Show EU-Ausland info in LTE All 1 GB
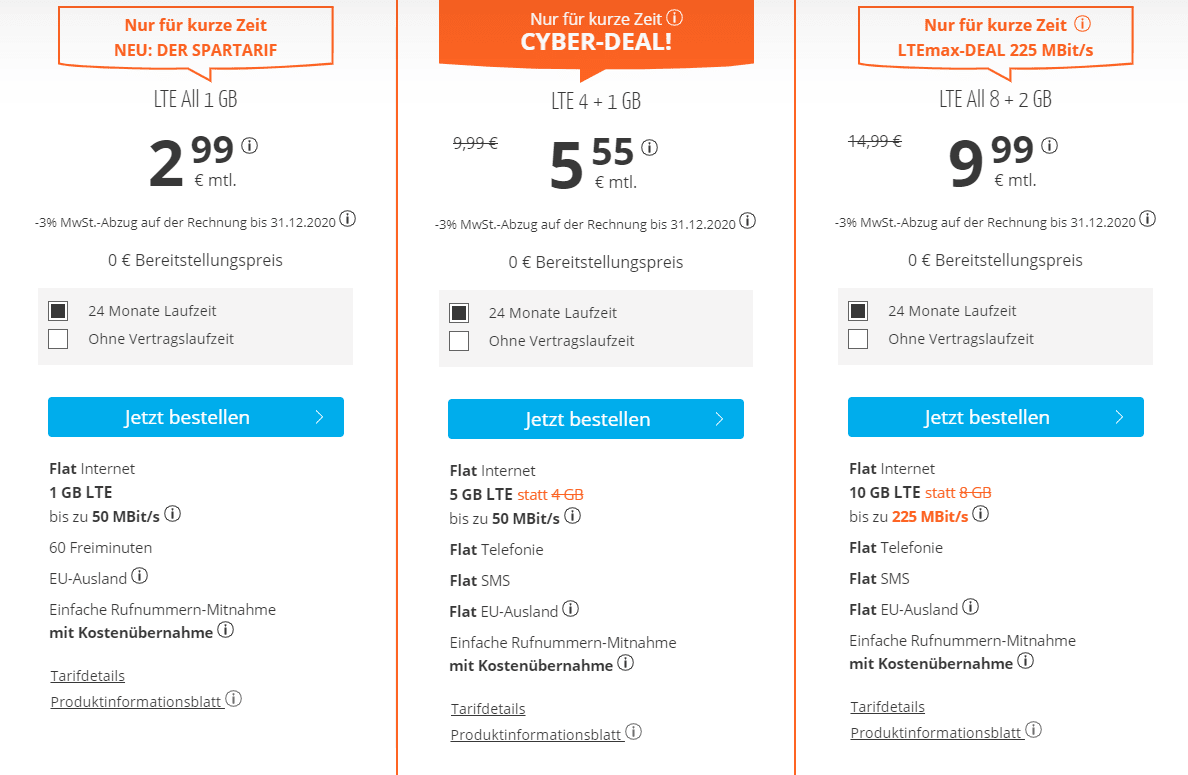The image size is (1188, 775). pos(139,576)
